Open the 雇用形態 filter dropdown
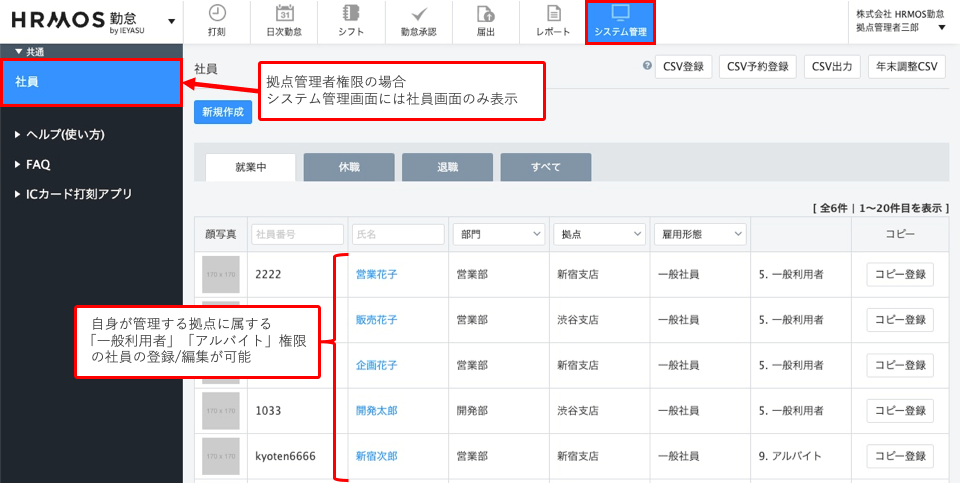960x483 pixels. (x=699, y=234)
